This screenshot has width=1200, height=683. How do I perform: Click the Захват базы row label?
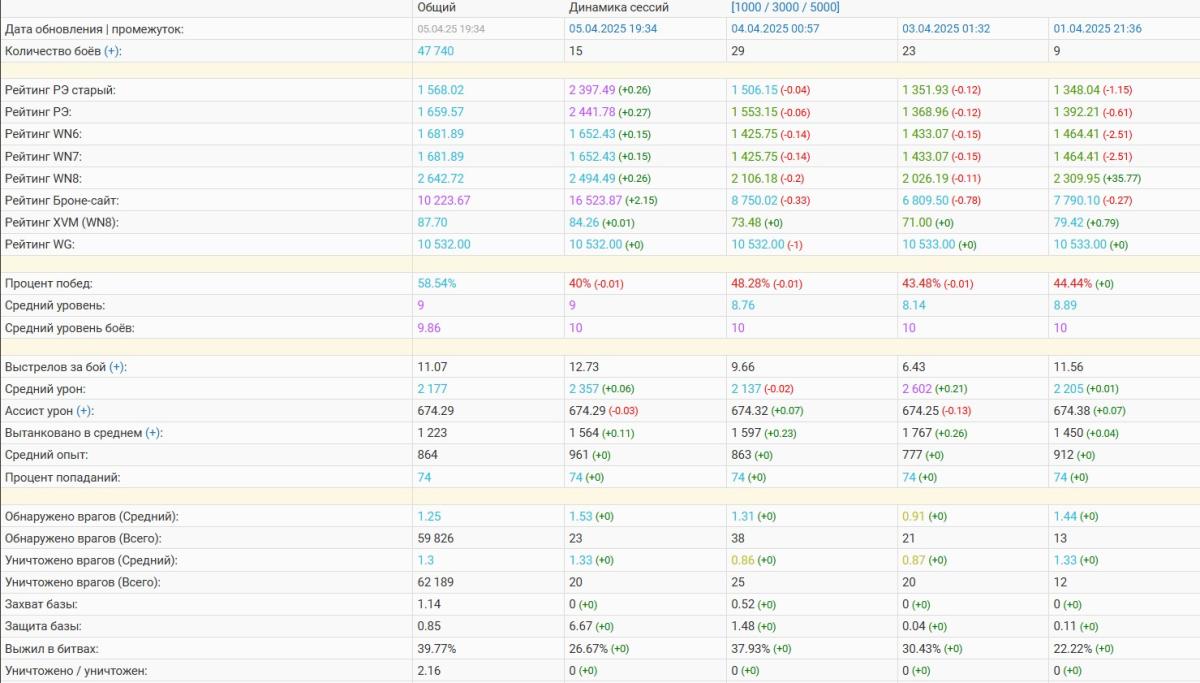[42, 604]
